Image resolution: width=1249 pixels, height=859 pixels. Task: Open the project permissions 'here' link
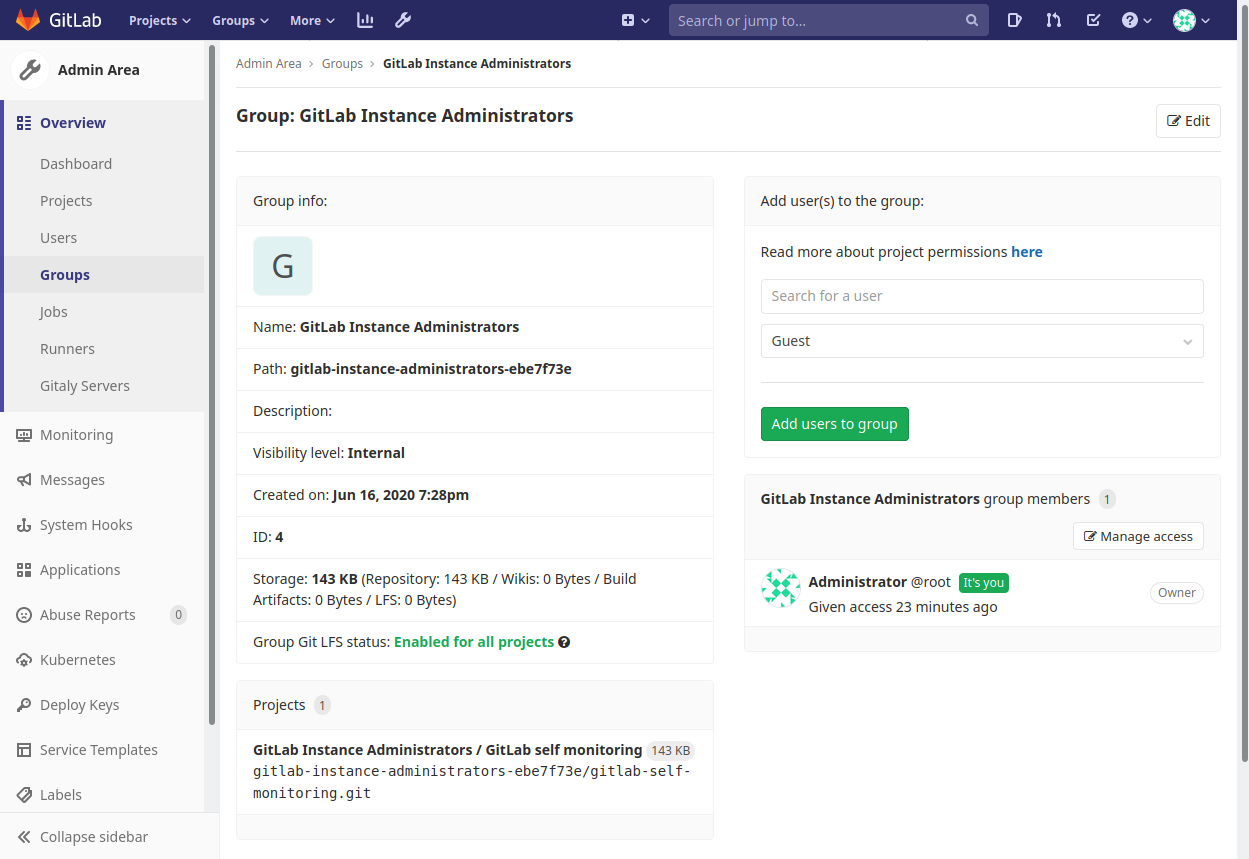tap(1027, 252)
